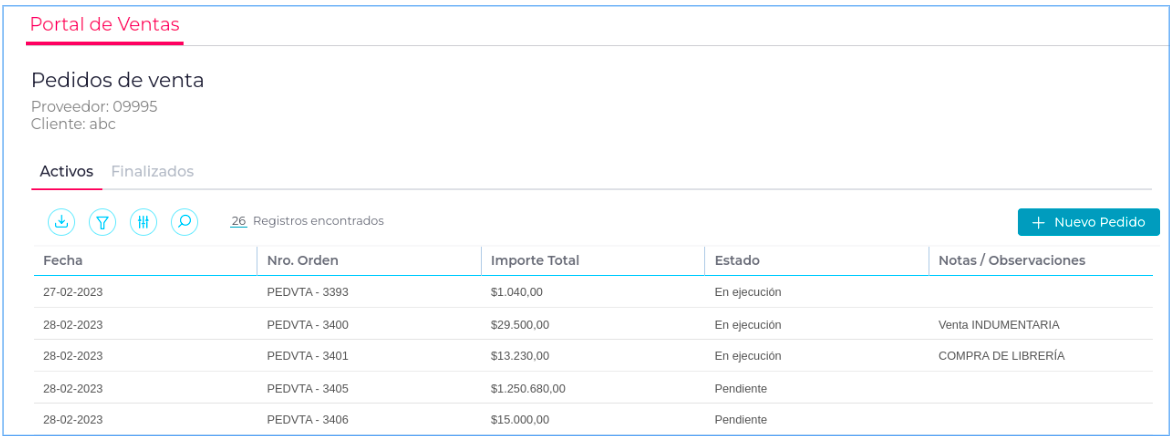Open the filter funnel icon
Screen dimensions: 1175x440
(102, 222)
